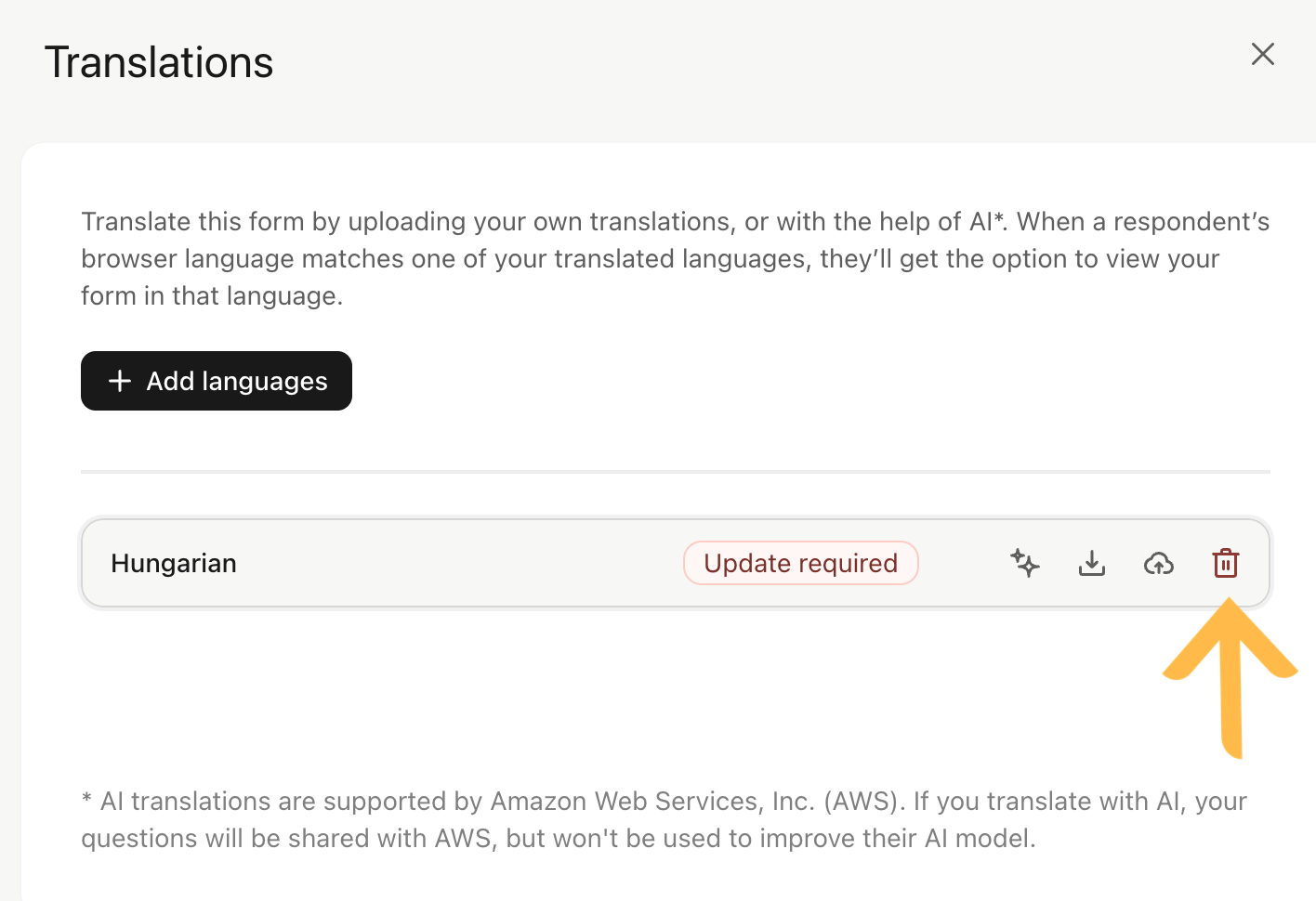Select the Hungarian language name
This screenshot has height=901, width=1316.
coord(174,563)
